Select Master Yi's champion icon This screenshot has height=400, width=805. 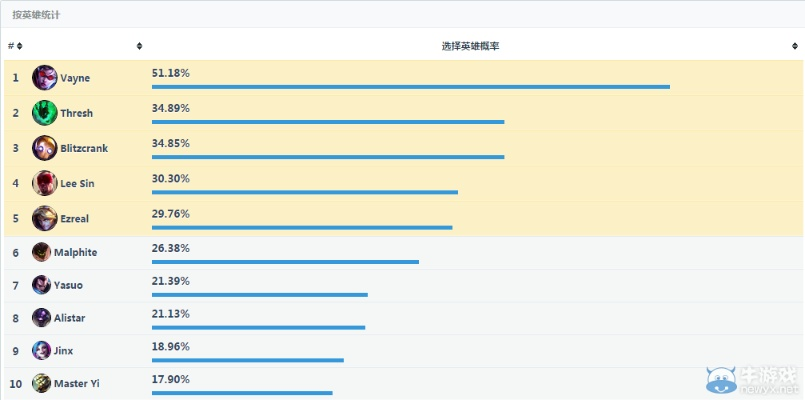tap(41, 383)
